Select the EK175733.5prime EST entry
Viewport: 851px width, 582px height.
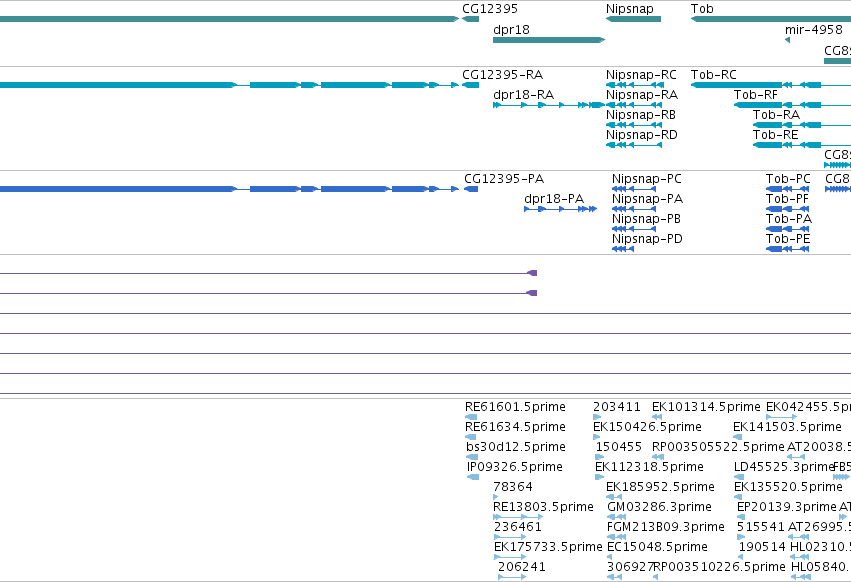pos(548,547)
